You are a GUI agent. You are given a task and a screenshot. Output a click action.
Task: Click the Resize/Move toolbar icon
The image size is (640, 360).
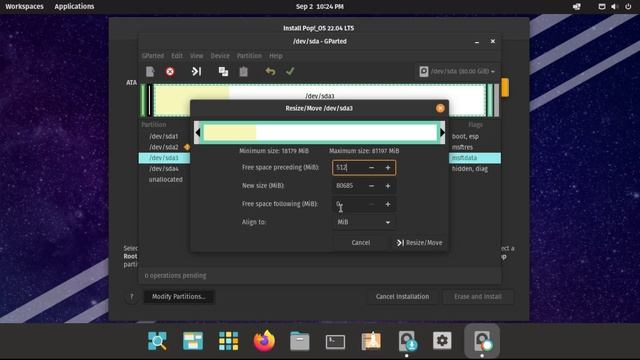coord(196,71)
